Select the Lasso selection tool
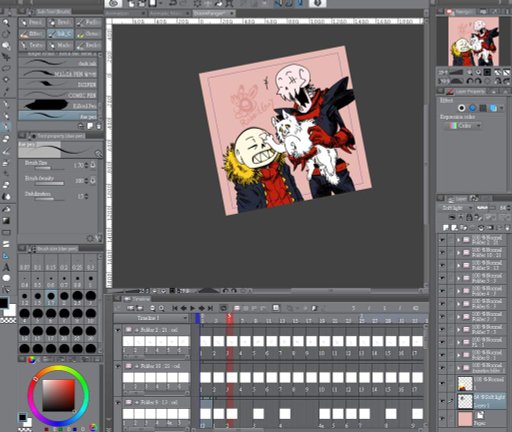 pos(6,68)
